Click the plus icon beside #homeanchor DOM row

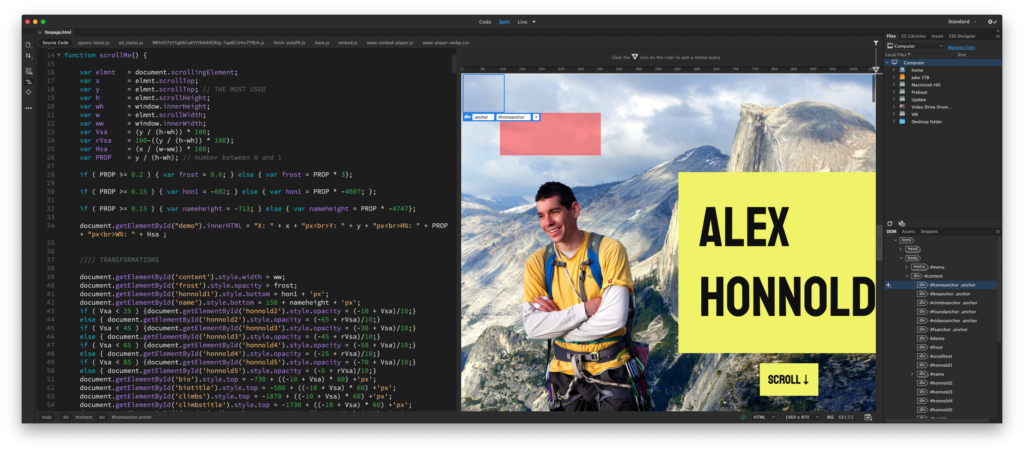pyautogui.click(x=888, y=285)
